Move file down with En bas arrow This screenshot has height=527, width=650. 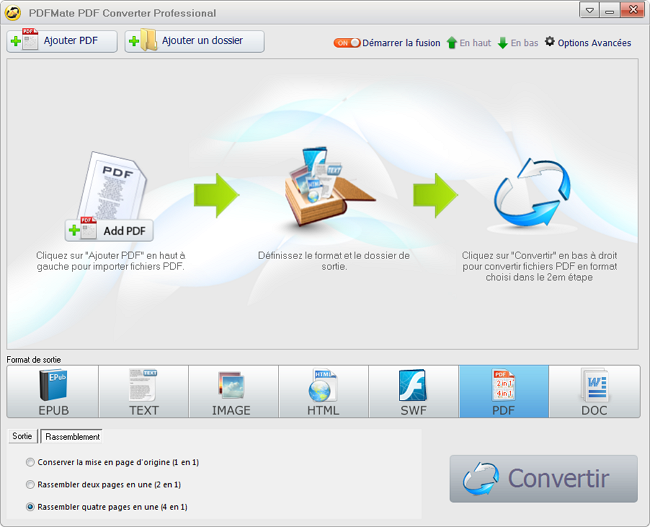518,43
